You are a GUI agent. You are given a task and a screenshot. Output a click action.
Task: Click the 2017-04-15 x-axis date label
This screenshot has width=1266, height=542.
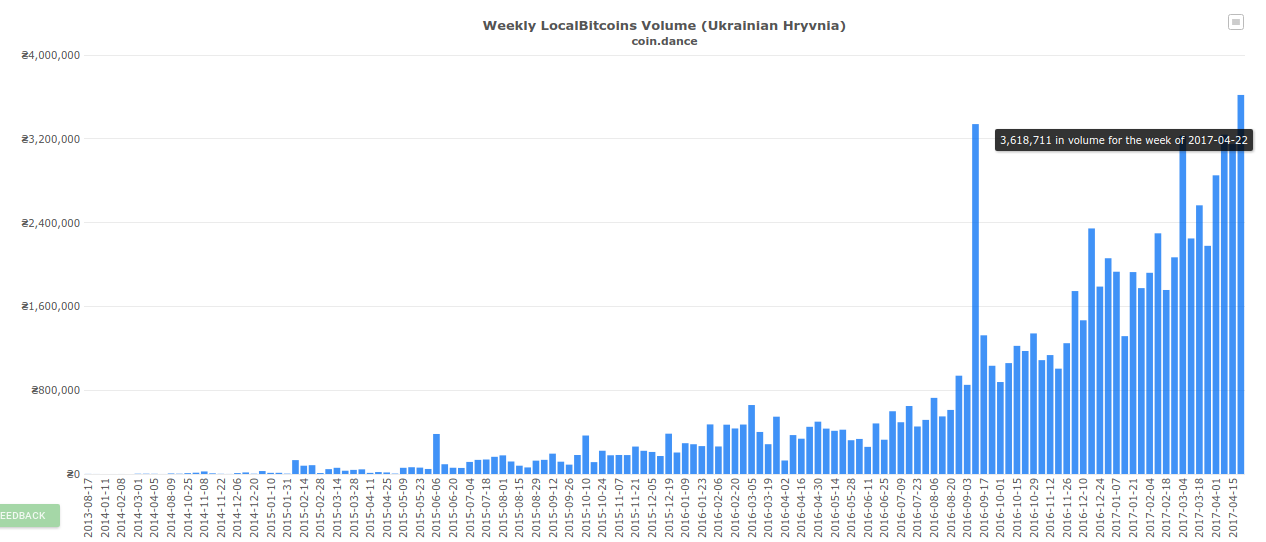coord(1233,508)
